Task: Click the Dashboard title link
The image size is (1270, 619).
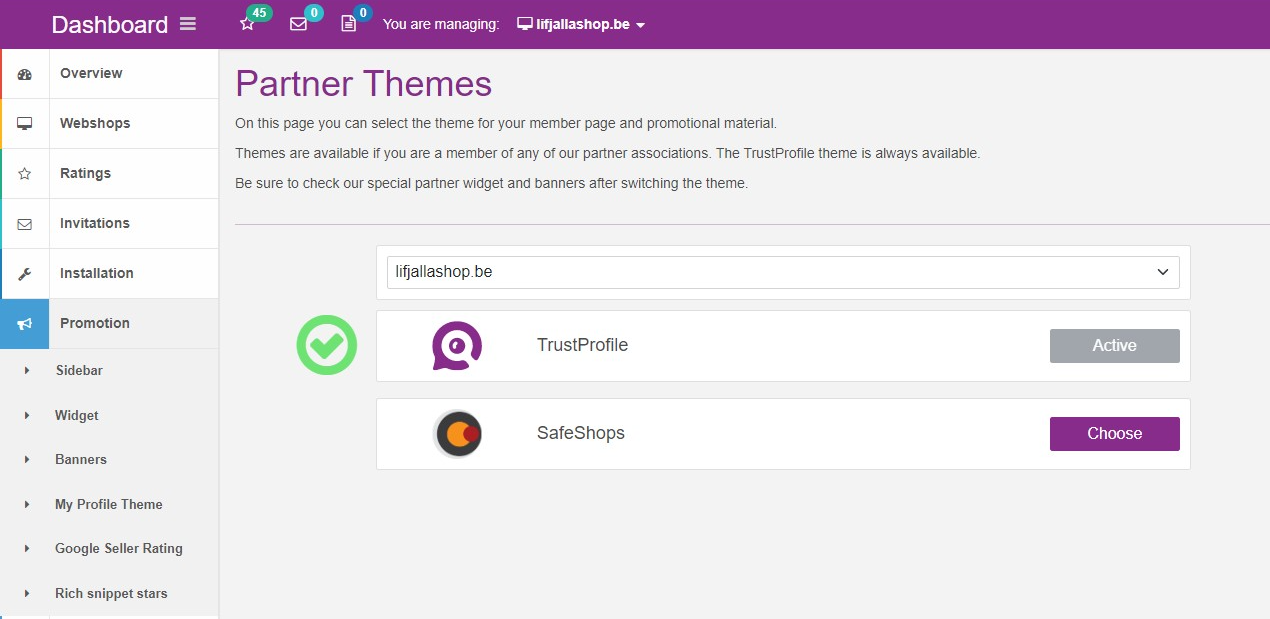Action: click(x=110, y=25)
